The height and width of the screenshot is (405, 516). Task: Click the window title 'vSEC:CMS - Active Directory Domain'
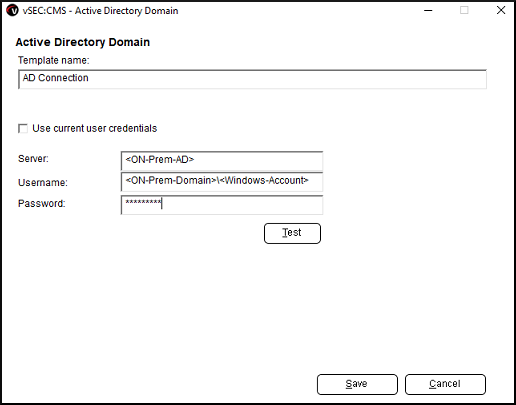pyautogui.click(x=100, y=11)
